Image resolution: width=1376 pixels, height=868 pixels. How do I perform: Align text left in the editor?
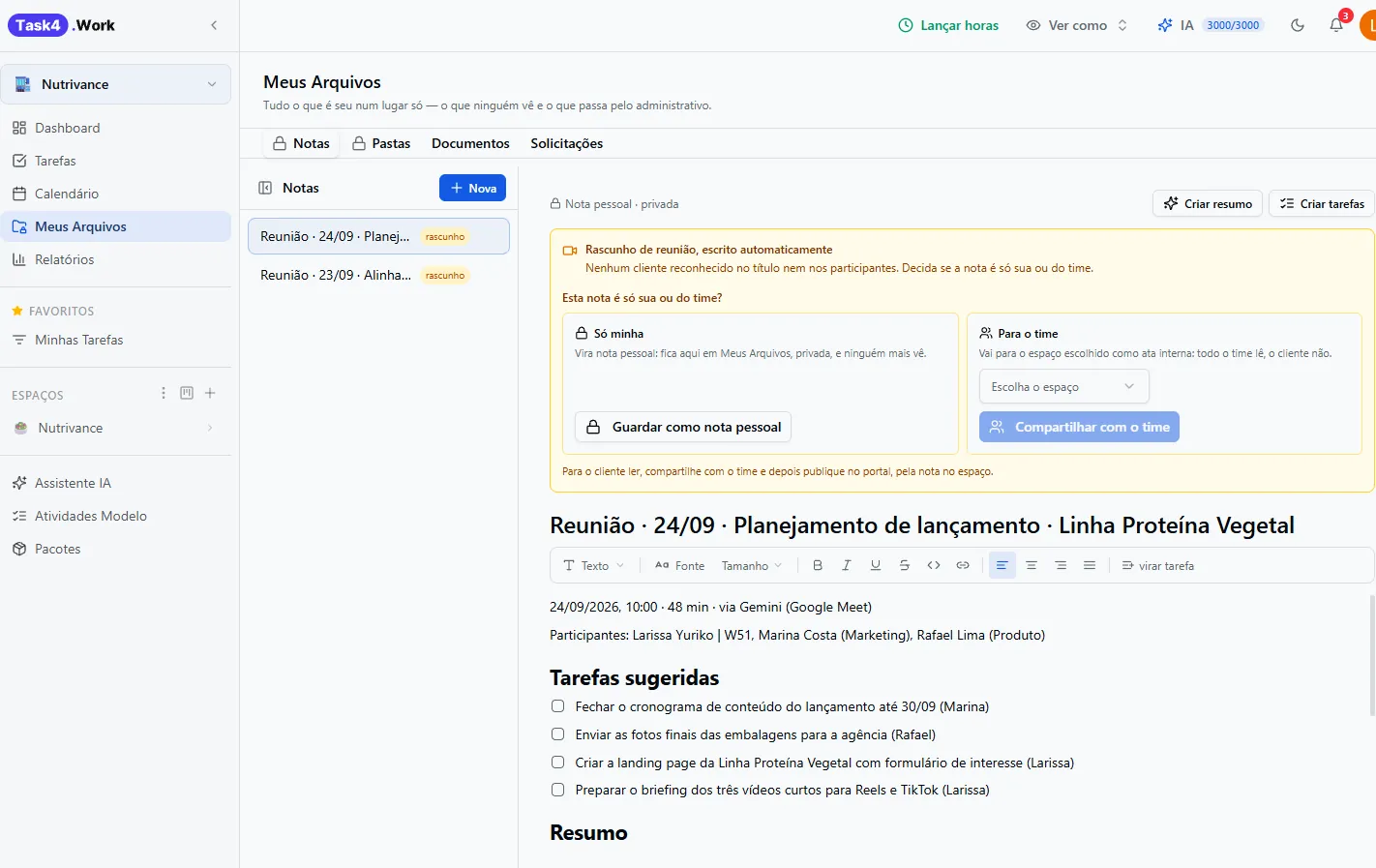(x=1002, y=565)
